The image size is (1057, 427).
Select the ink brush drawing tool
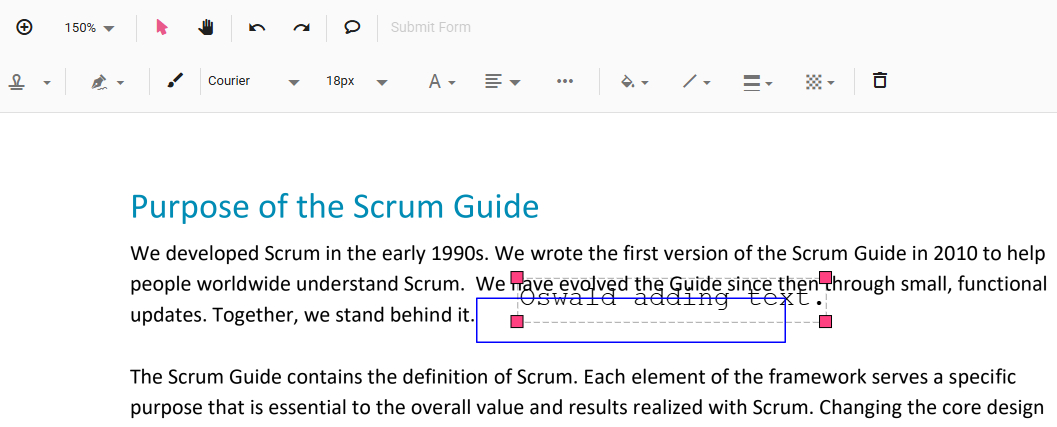(x=175, y=81)
